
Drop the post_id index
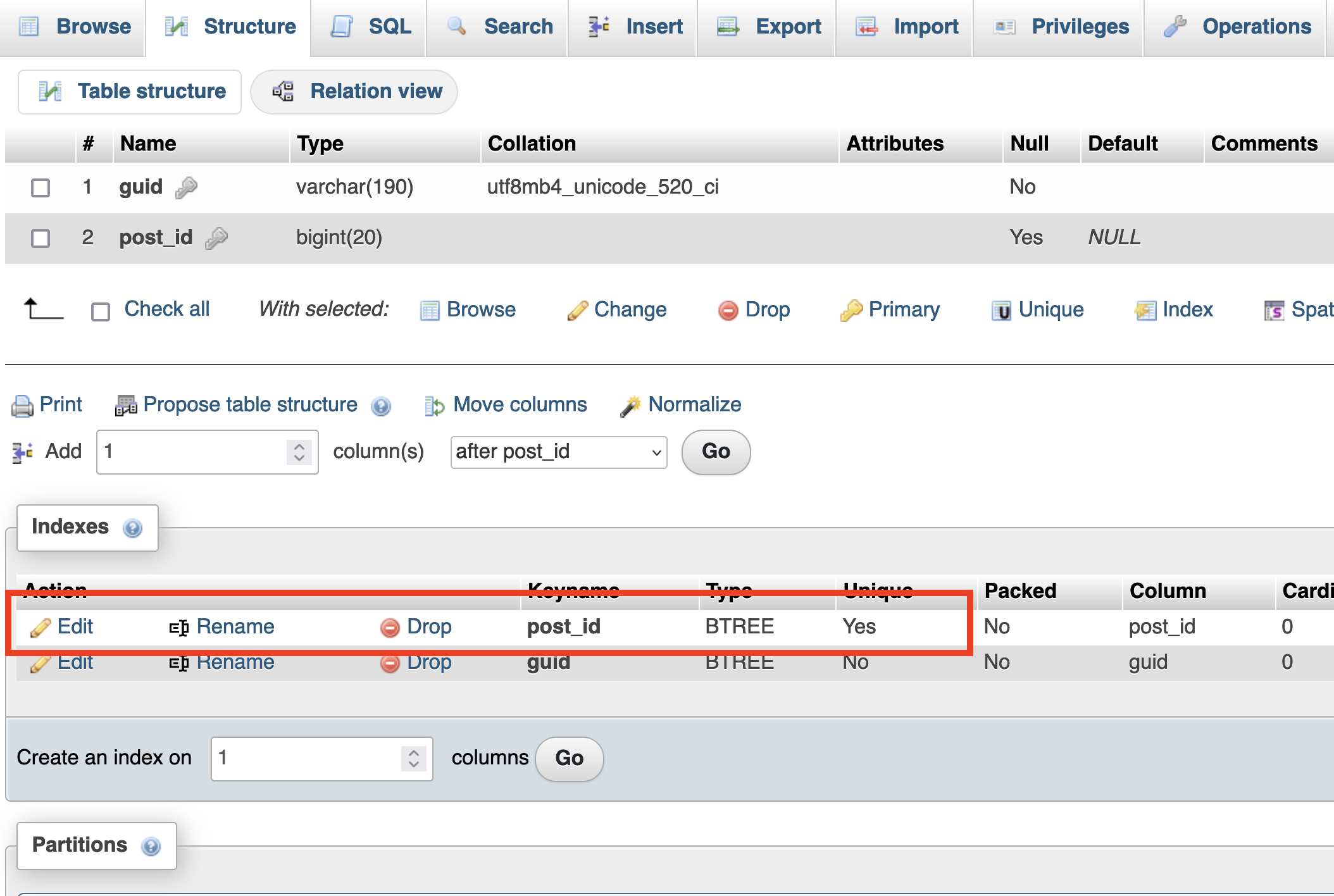429,626
